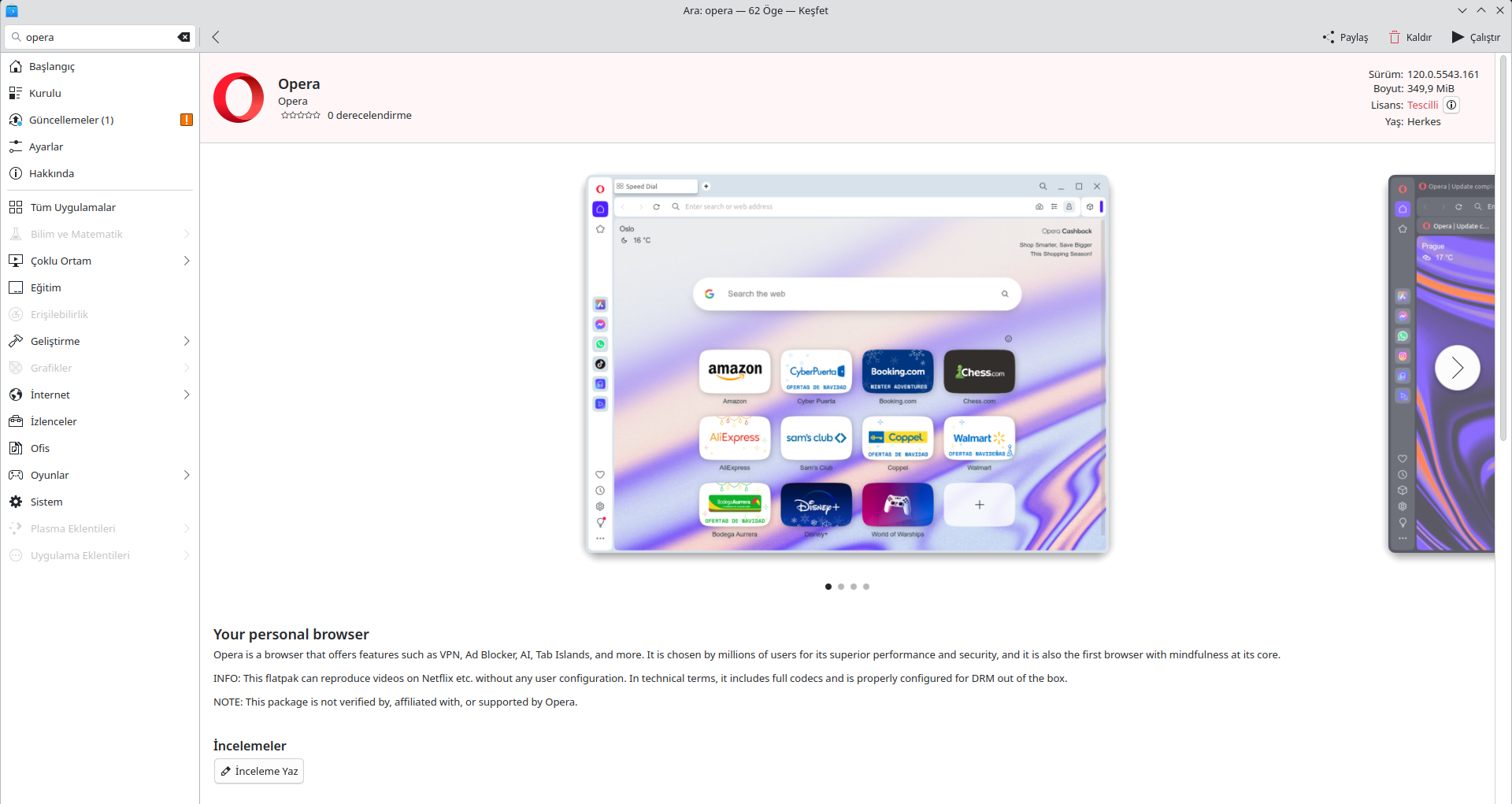This screenshot has height=804, width=1512.
Task: Select the Eğitim category
Action: pyautogui.click(x=100, y=287)
